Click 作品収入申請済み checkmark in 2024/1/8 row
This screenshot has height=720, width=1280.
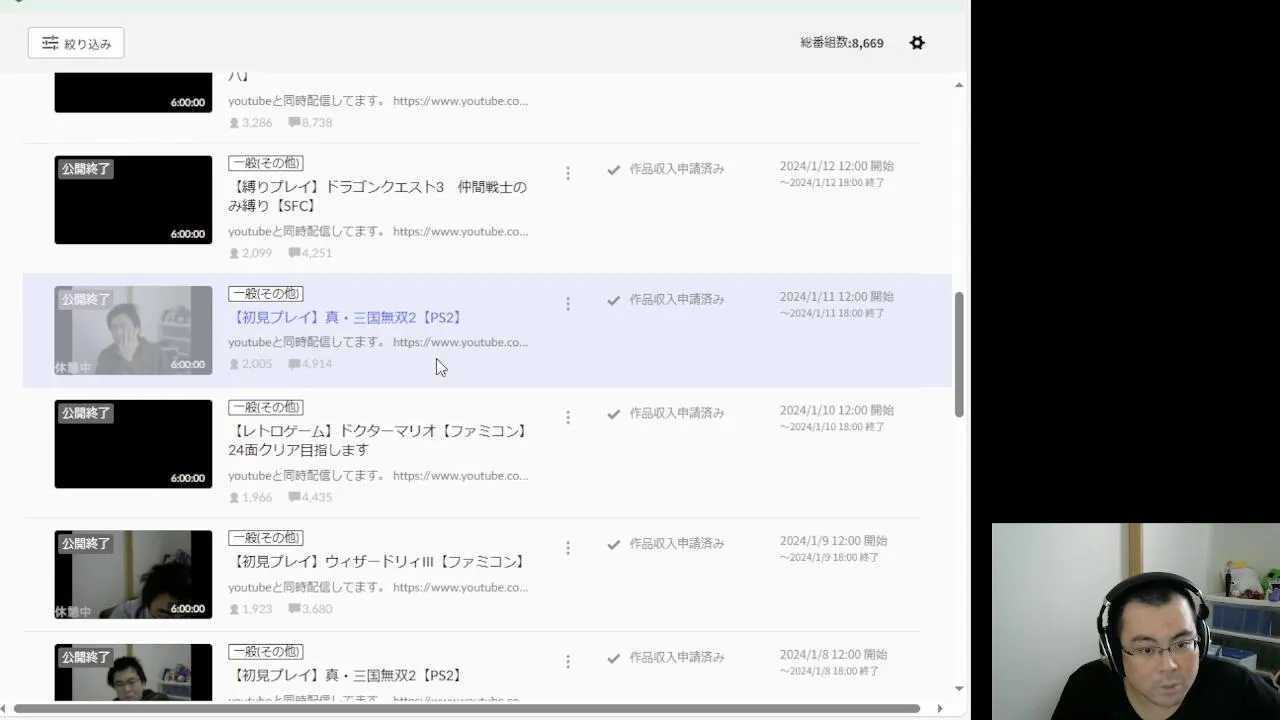613,658
